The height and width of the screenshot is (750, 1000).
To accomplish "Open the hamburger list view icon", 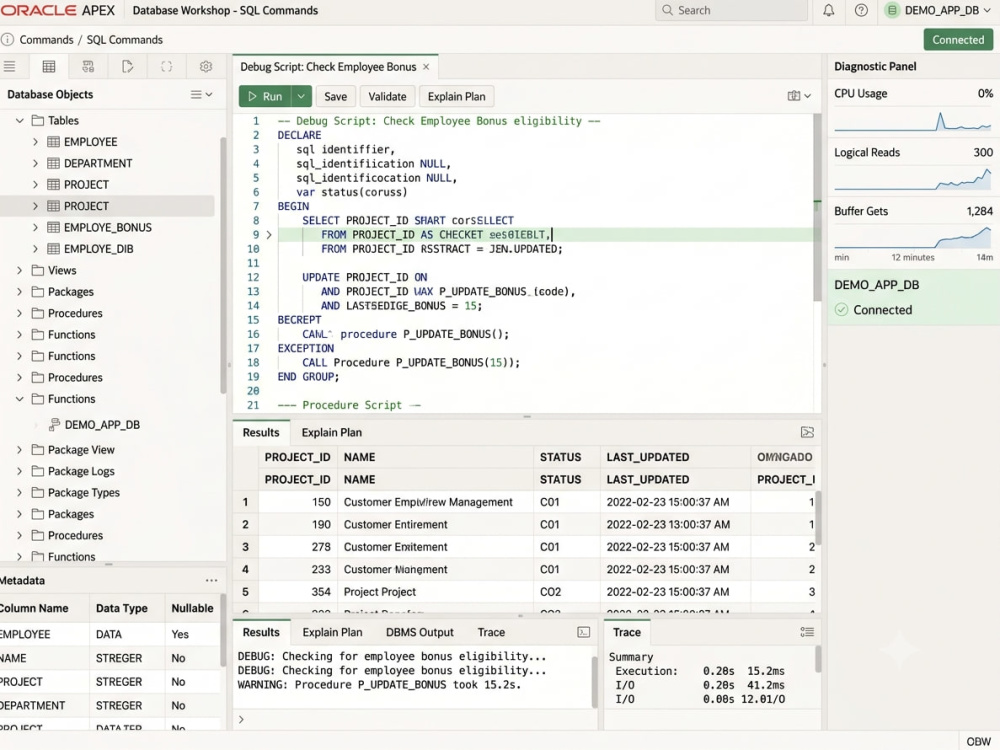I will pos(10,66).
